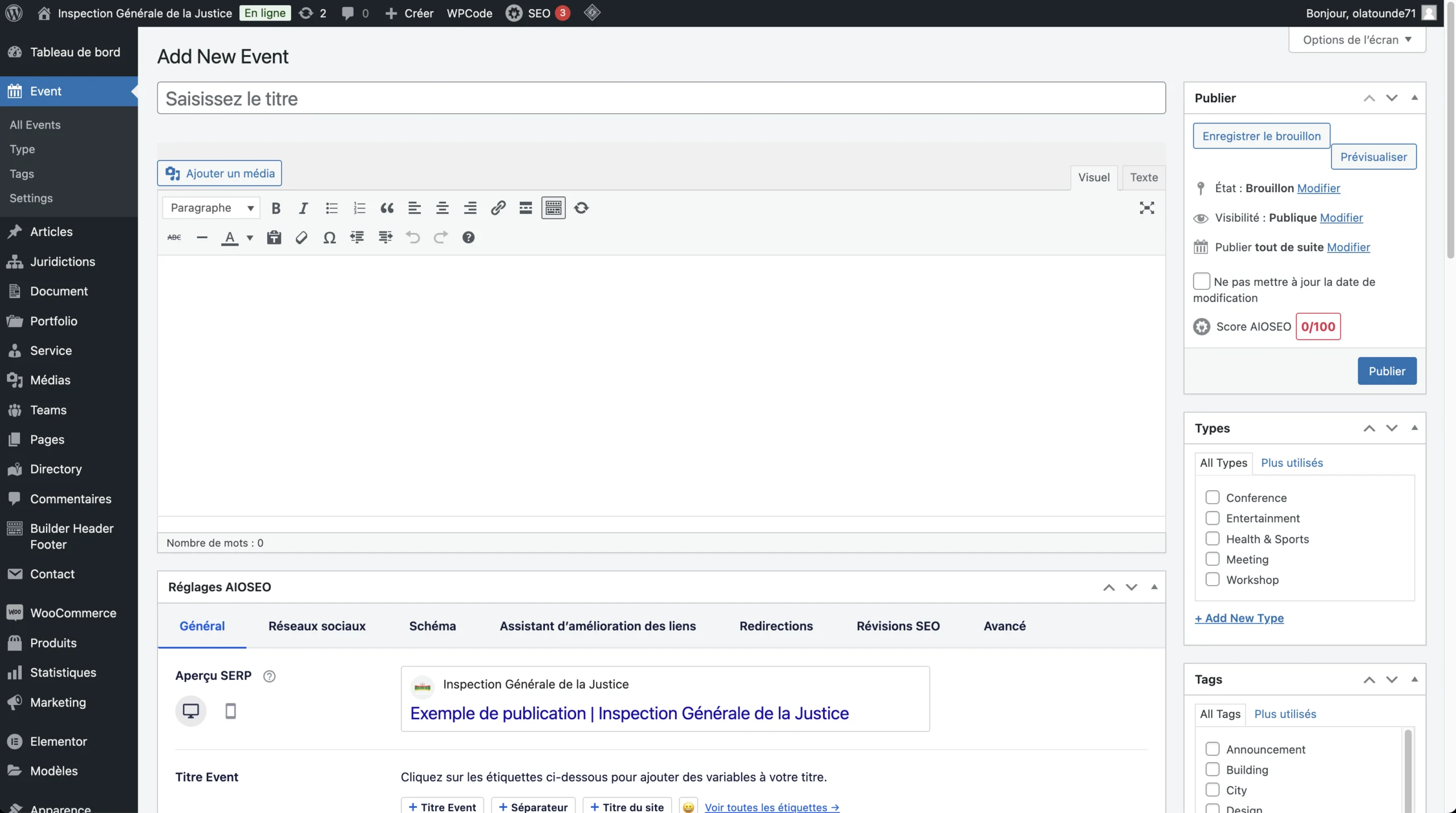1456x813 pixels.
Task: Check the Conference type checkbox
Action: pos(1212,497)
